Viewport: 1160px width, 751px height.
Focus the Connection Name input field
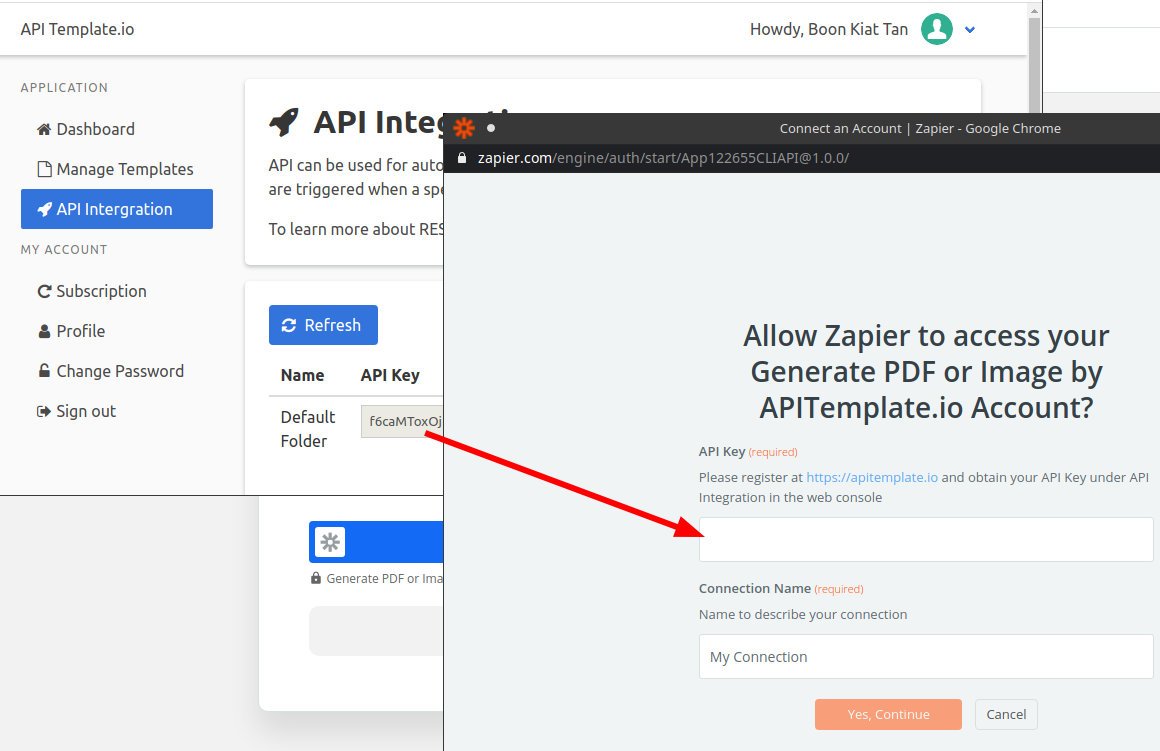tap(925, 656)
